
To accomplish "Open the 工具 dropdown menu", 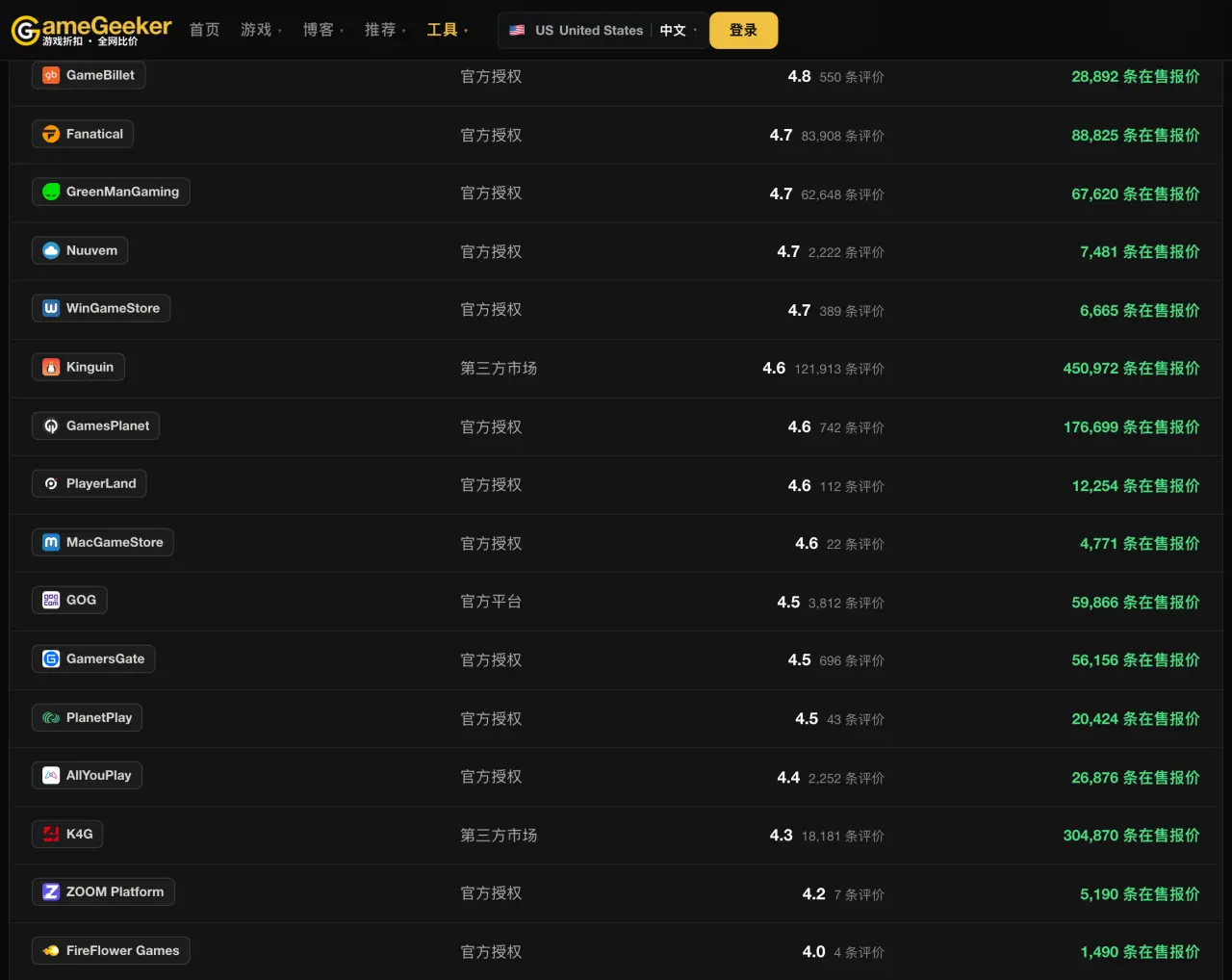I will [447, 30].
